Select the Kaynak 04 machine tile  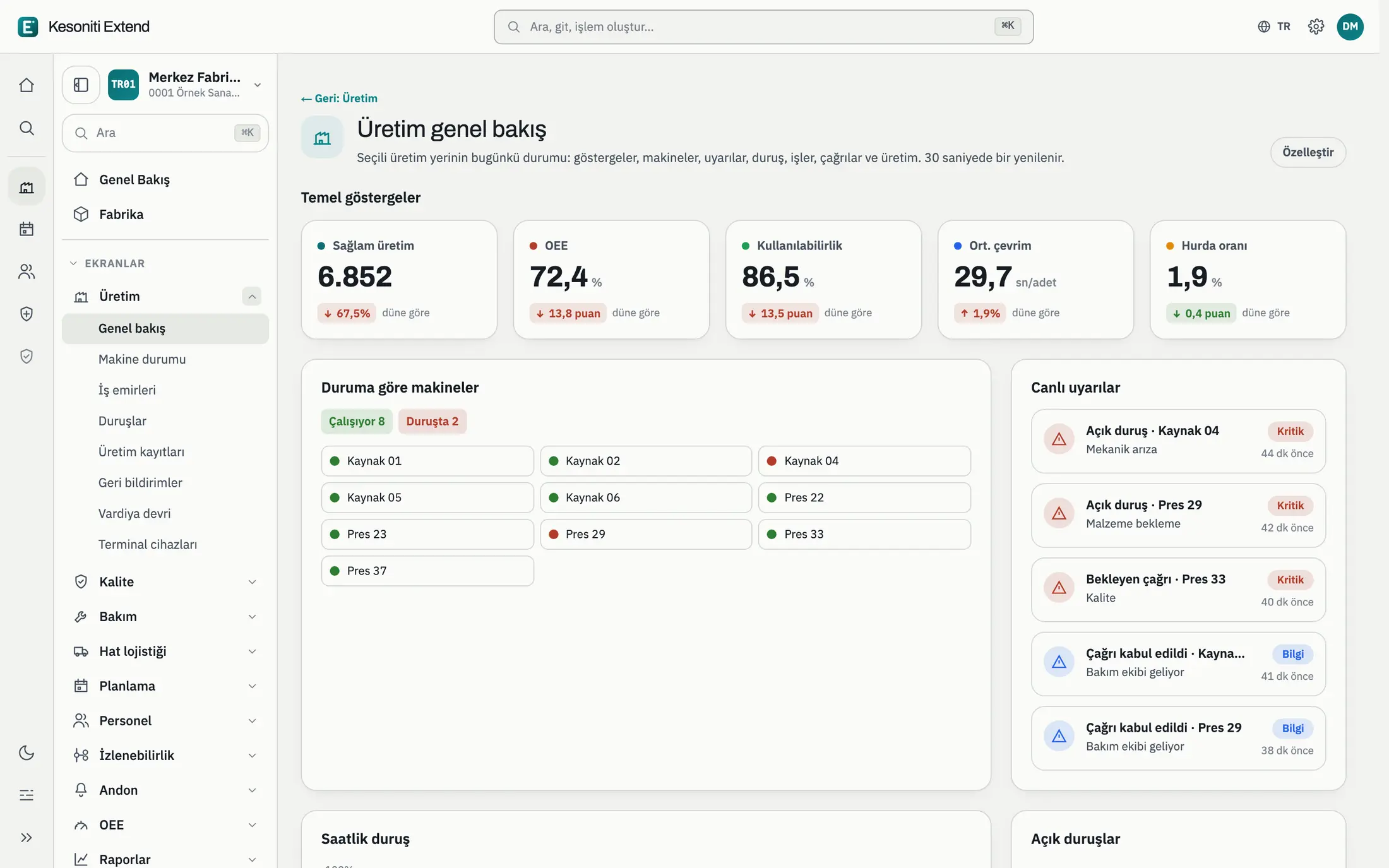coord(864,461)
